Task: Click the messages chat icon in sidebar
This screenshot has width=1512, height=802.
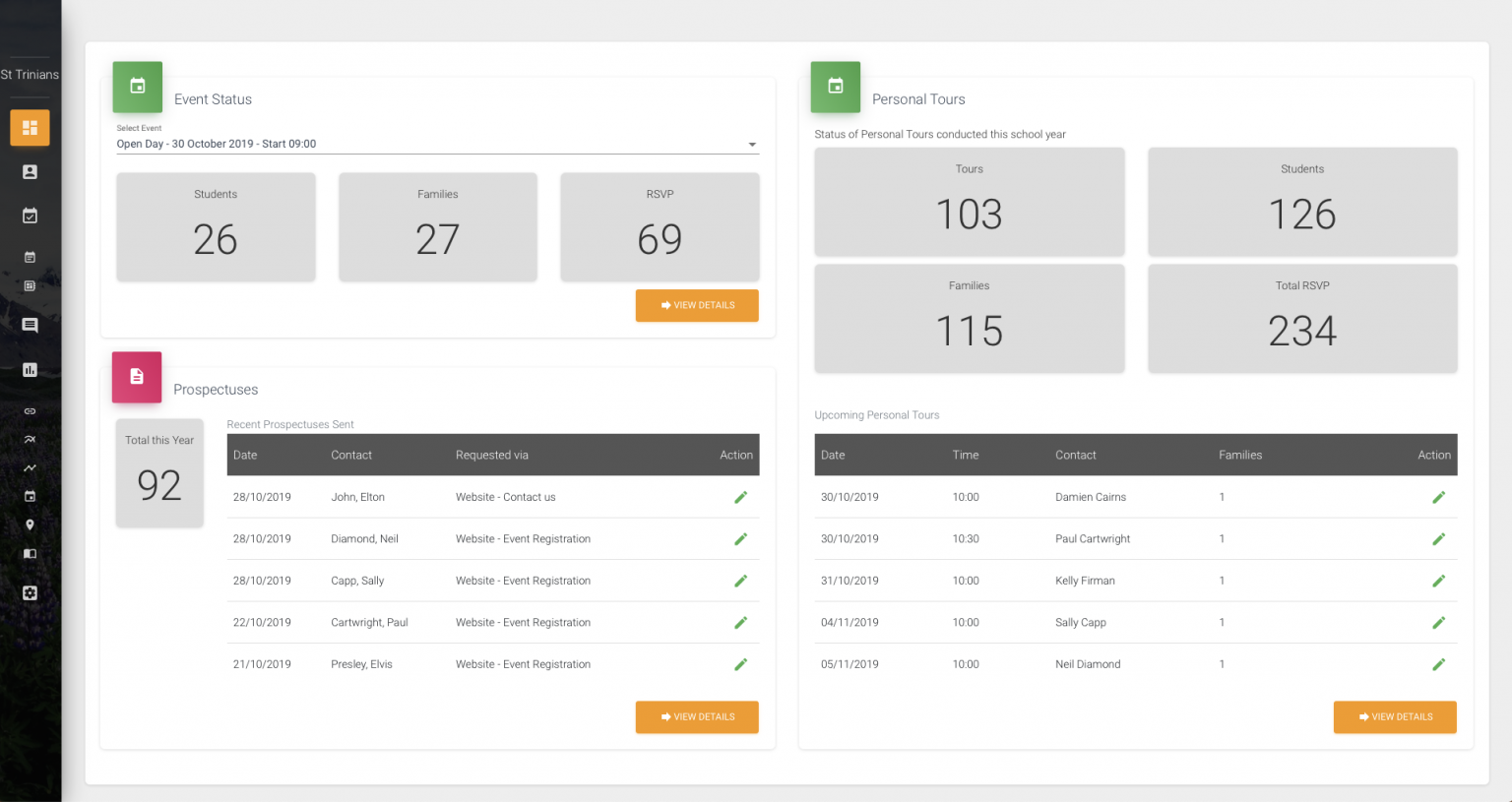Action: coord(30,325)
